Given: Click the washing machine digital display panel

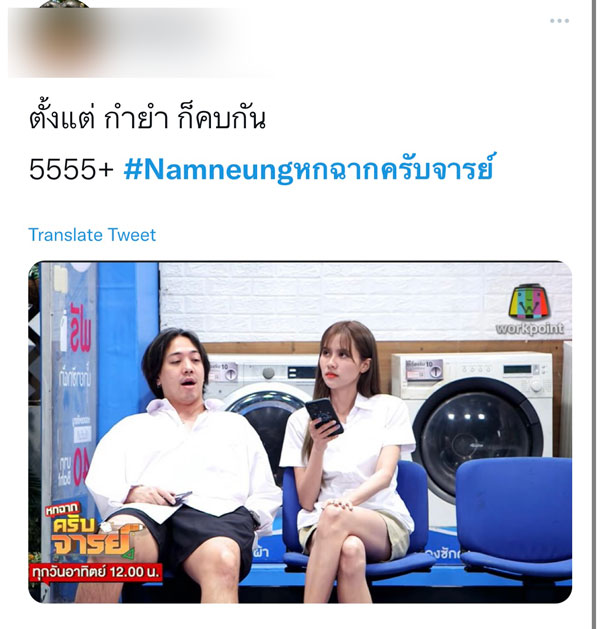Looking at the screenshot, I should 517,369.
